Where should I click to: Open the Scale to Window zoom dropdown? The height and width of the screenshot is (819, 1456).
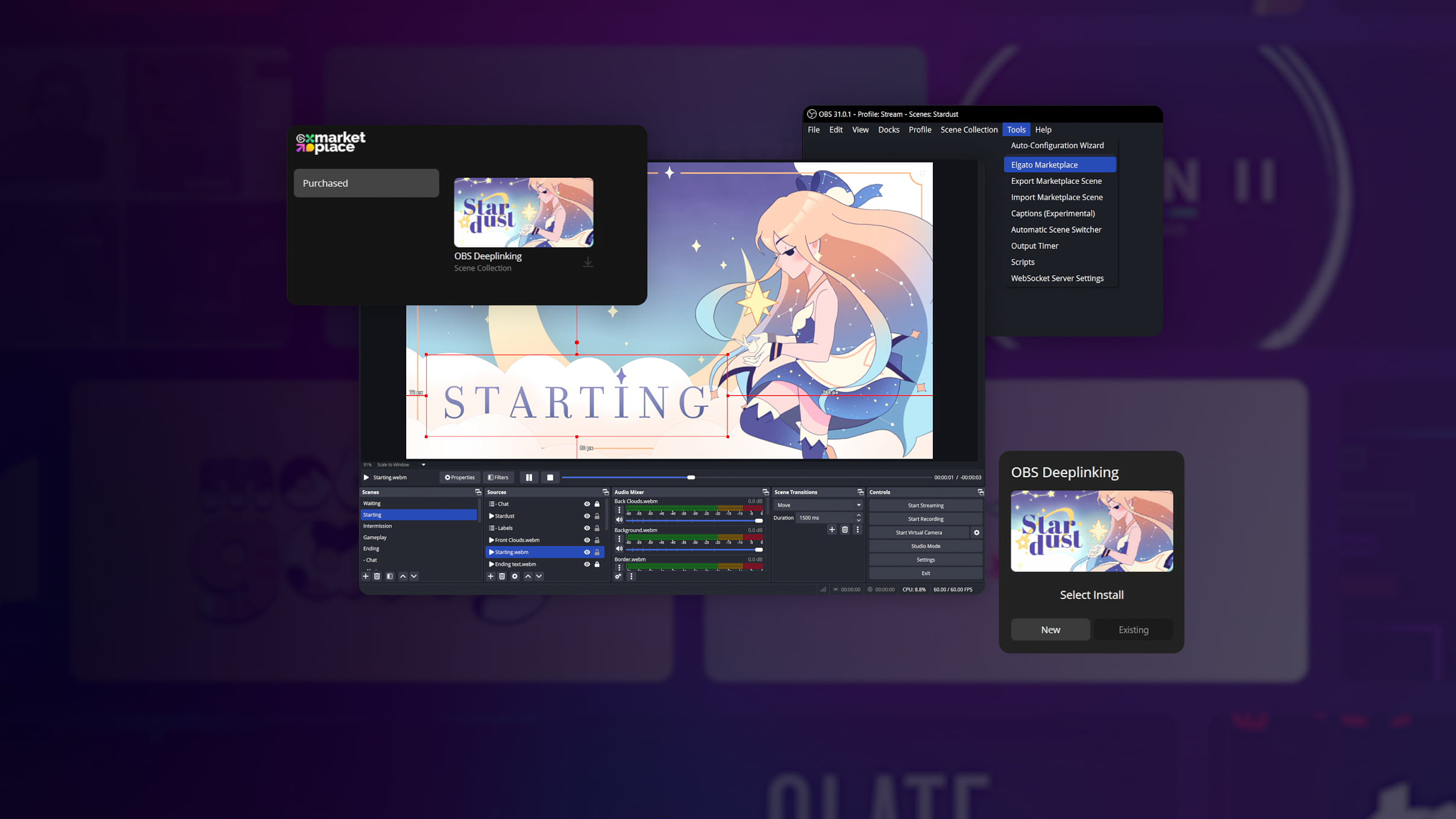point(423,465)
